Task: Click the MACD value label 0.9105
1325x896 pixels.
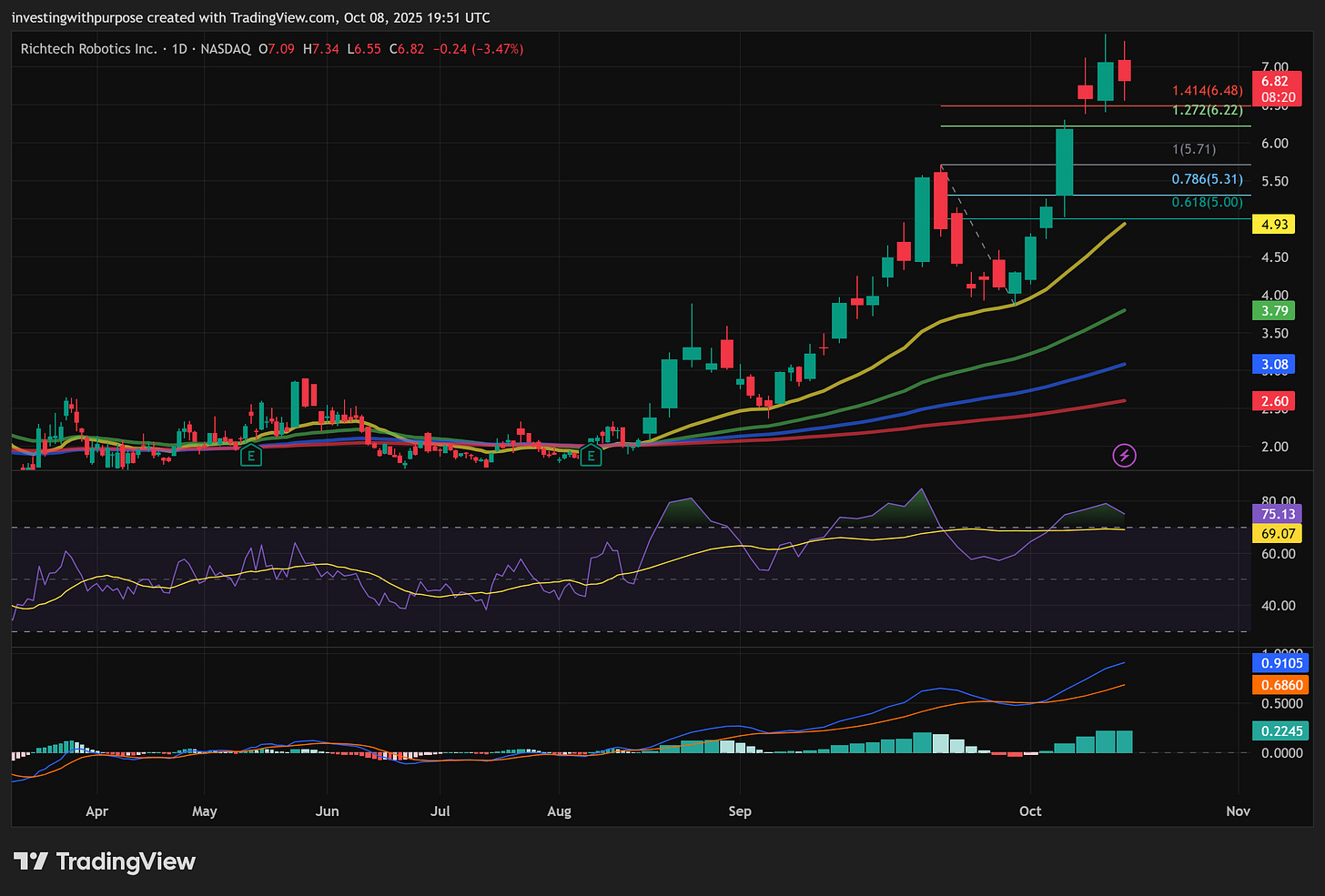Action: pyautogui.click(x=1281, y=663)
